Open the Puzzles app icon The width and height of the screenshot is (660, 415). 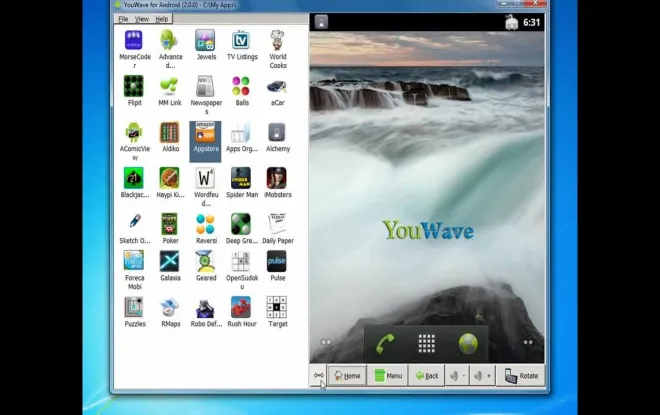134,307
